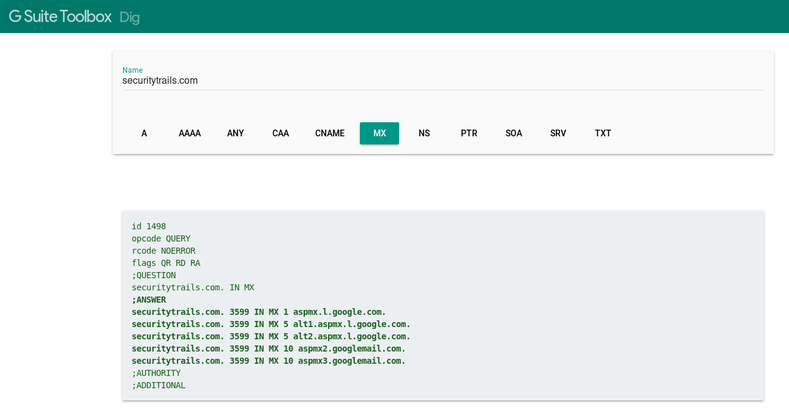Image resolution: width=789 pixels, height=420 pixels.
Task: Select the TXT record type button
Action: point(603,133)
